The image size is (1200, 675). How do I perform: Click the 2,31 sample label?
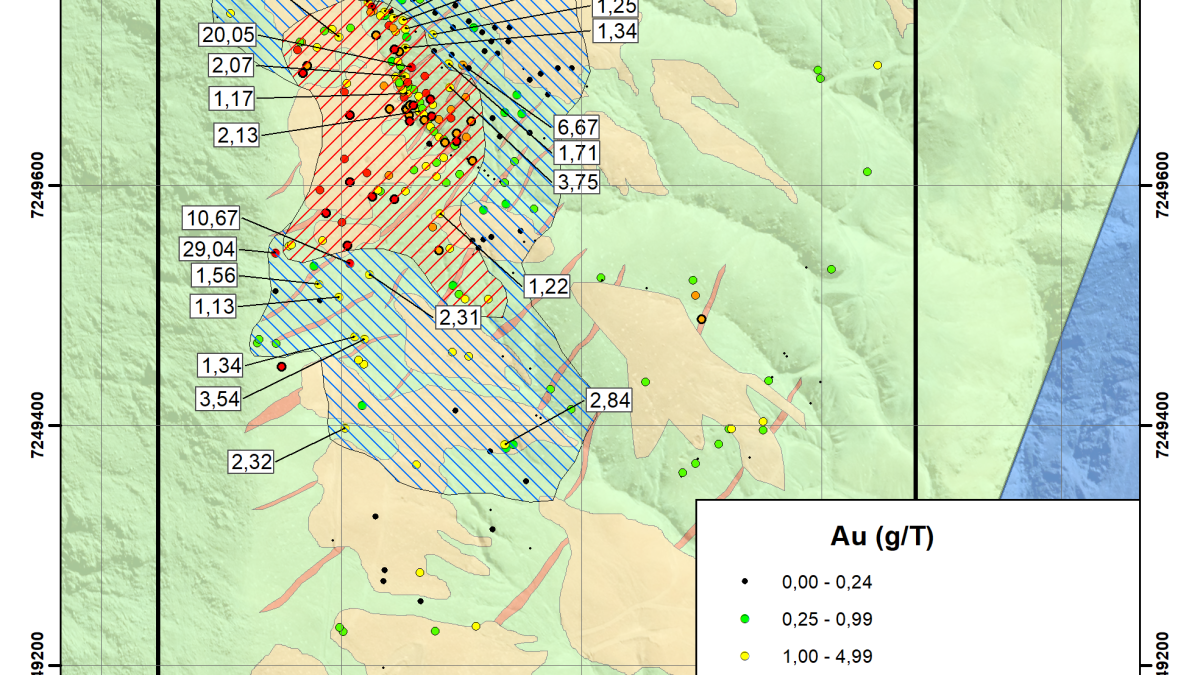point(458,317)
